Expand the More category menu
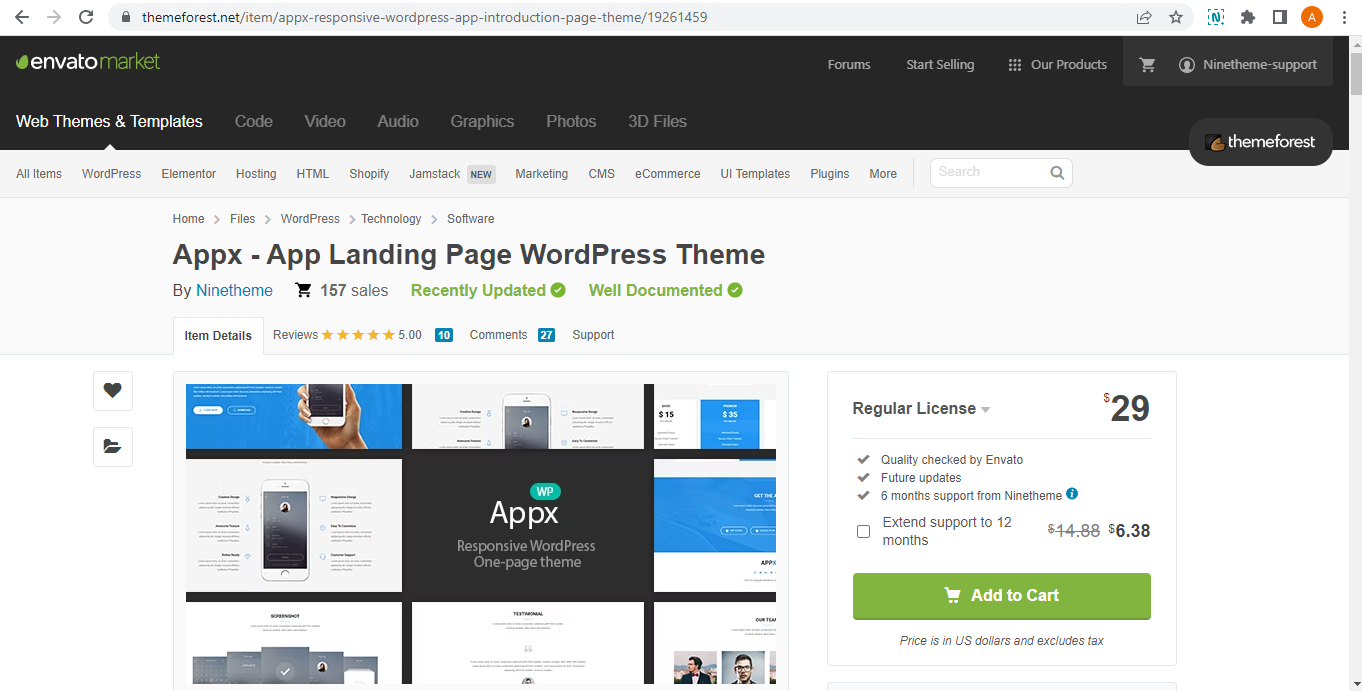 (x=883, y=174)
